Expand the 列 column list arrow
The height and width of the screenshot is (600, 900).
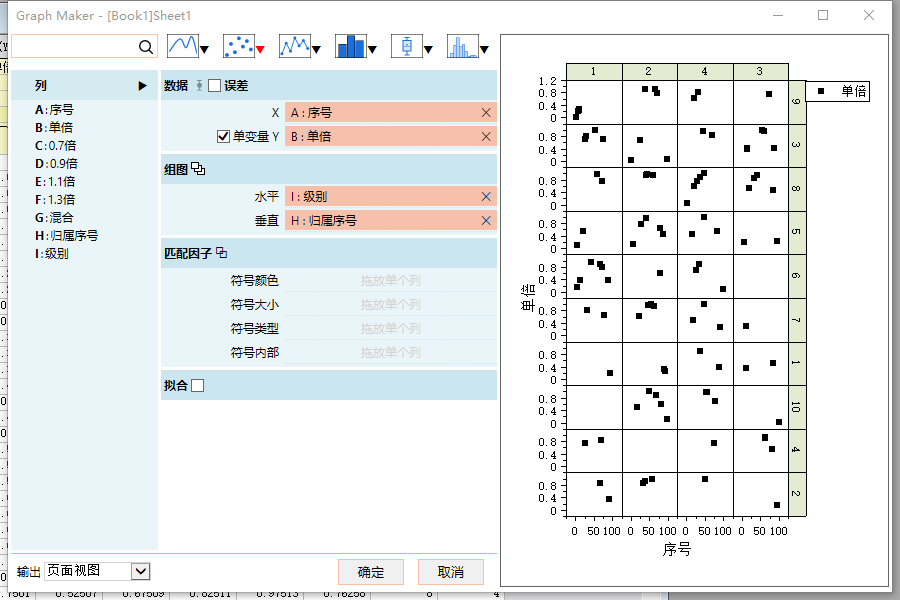coord(142,86)
